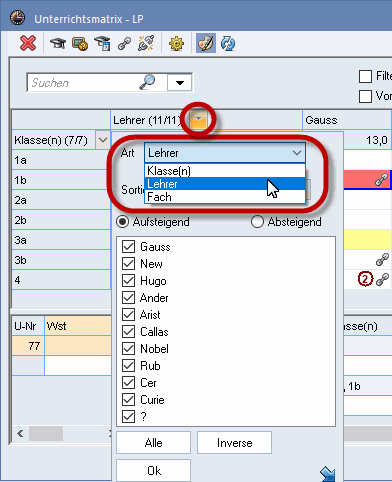Click the blue refresh arrows icon
This screenshot has width=392, height=482.
[x=228, y=44]
